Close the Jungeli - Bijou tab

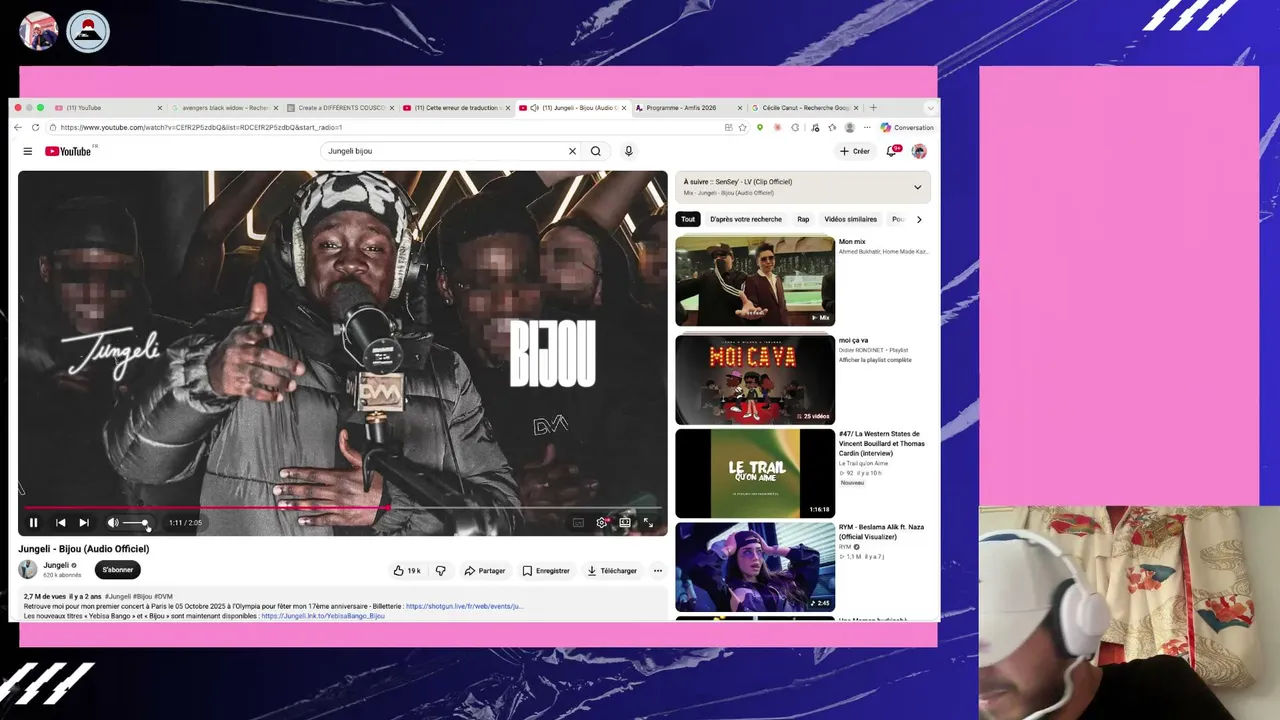(x=624, y=107)
